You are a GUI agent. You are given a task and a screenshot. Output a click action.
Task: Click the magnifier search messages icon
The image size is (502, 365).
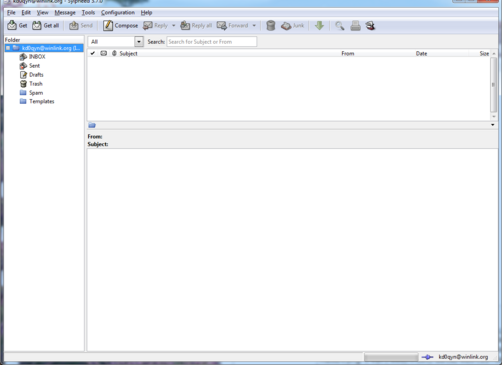point(340,26)
